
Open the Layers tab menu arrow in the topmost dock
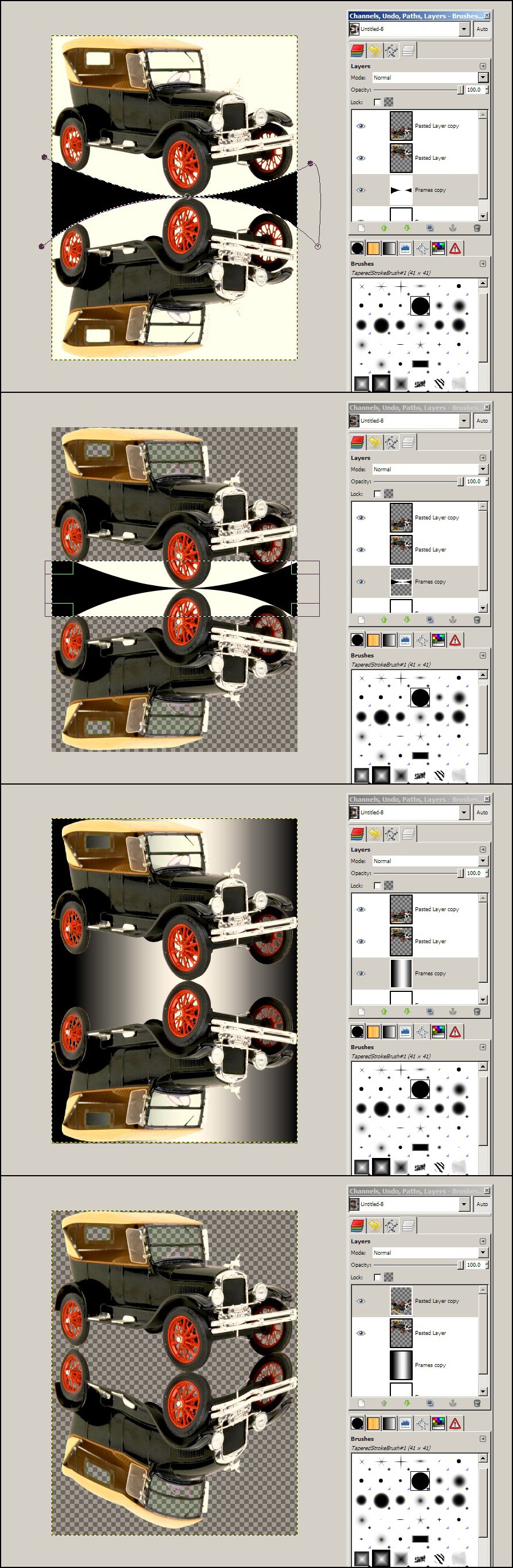click(483, 66)
